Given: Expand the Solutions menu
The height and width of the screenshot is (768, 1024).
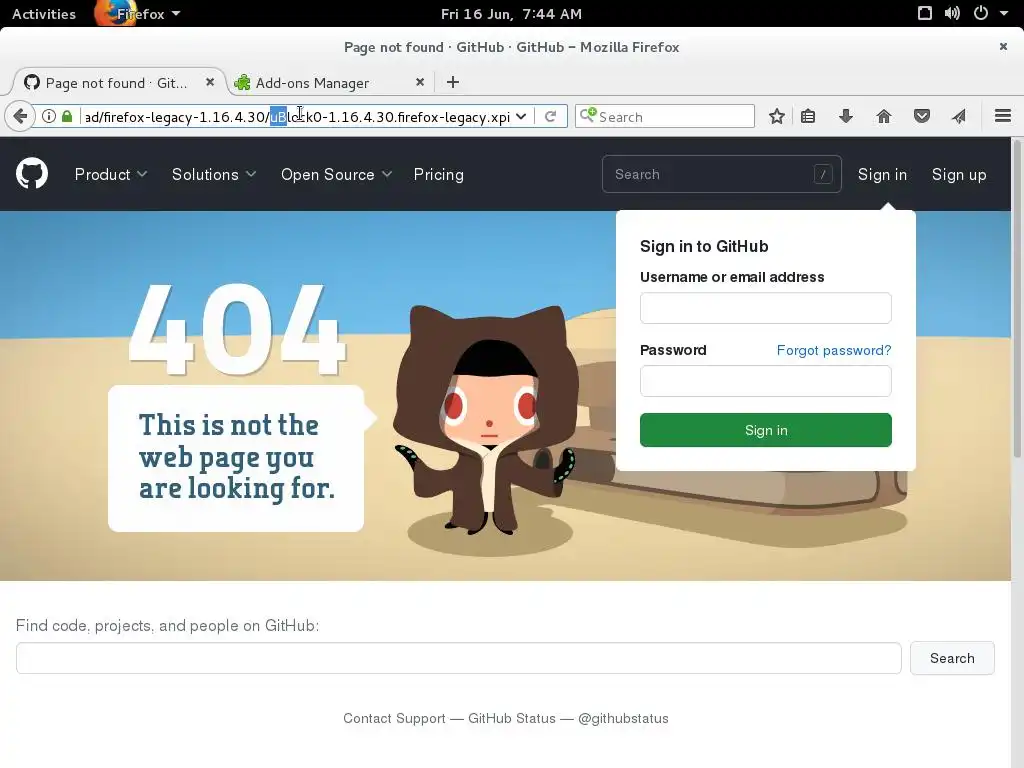Looking at the screenshot, I should click(x=214, y=174).
